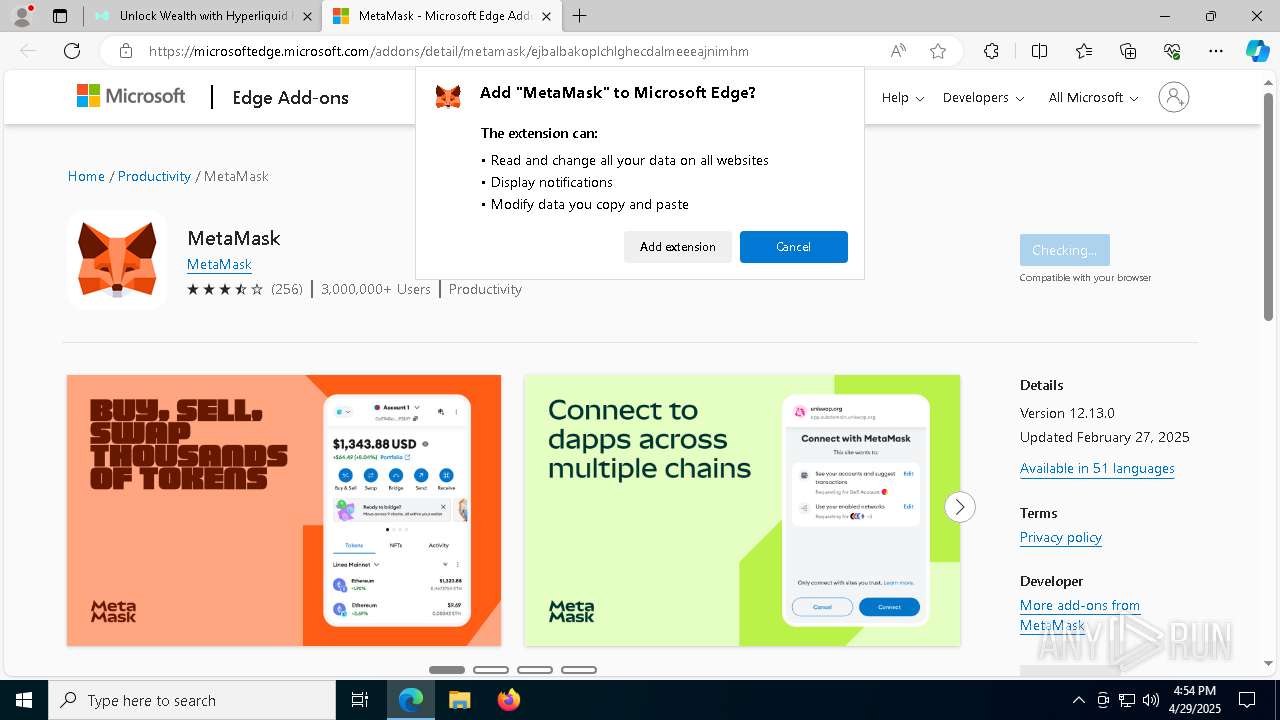The width and height of the screenshot is (1280, 720).
Task: Show hidden system tray icons
Action: (1078, 700)
